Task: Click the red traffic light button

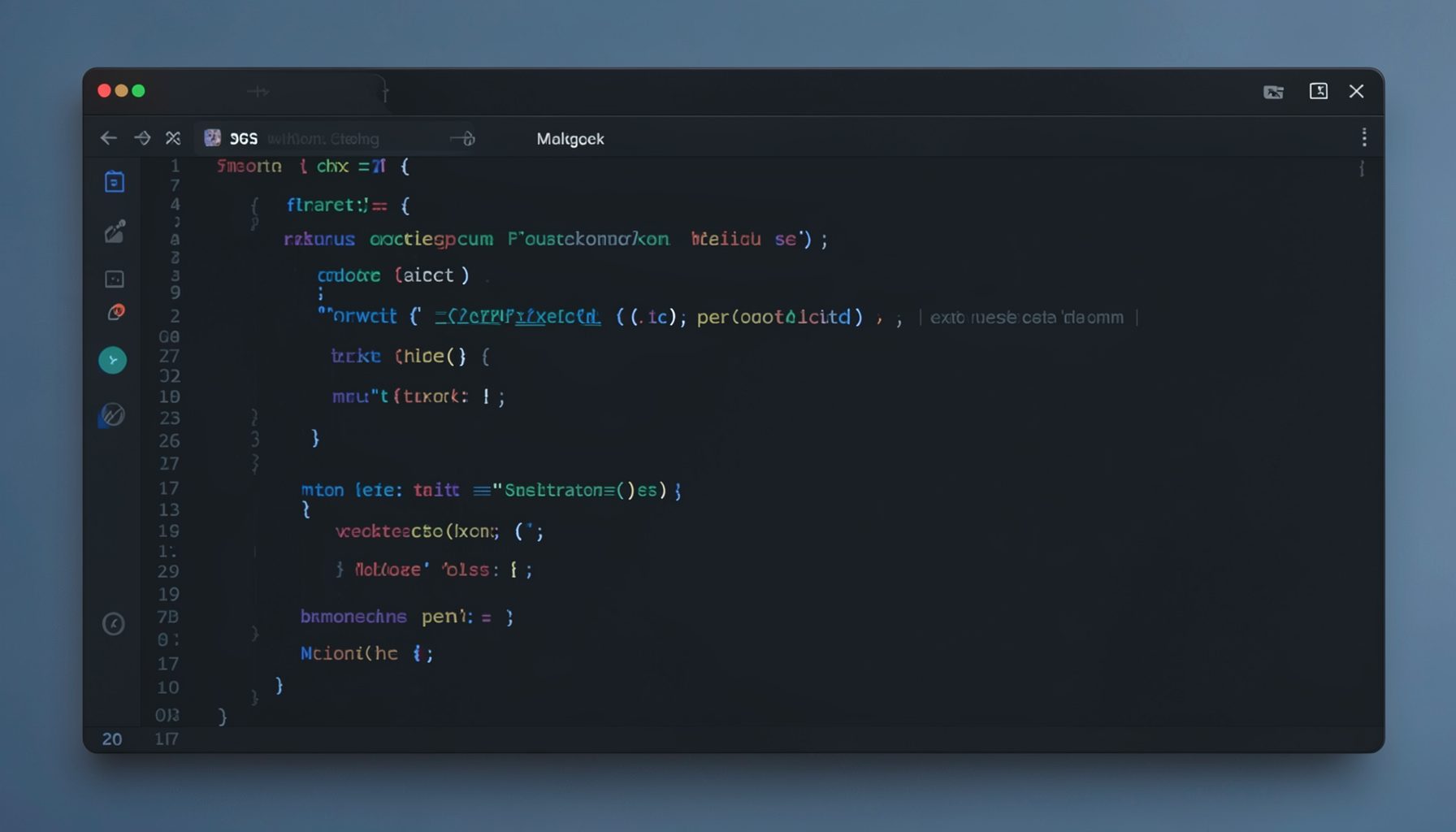Action: [x=104, y=90]
